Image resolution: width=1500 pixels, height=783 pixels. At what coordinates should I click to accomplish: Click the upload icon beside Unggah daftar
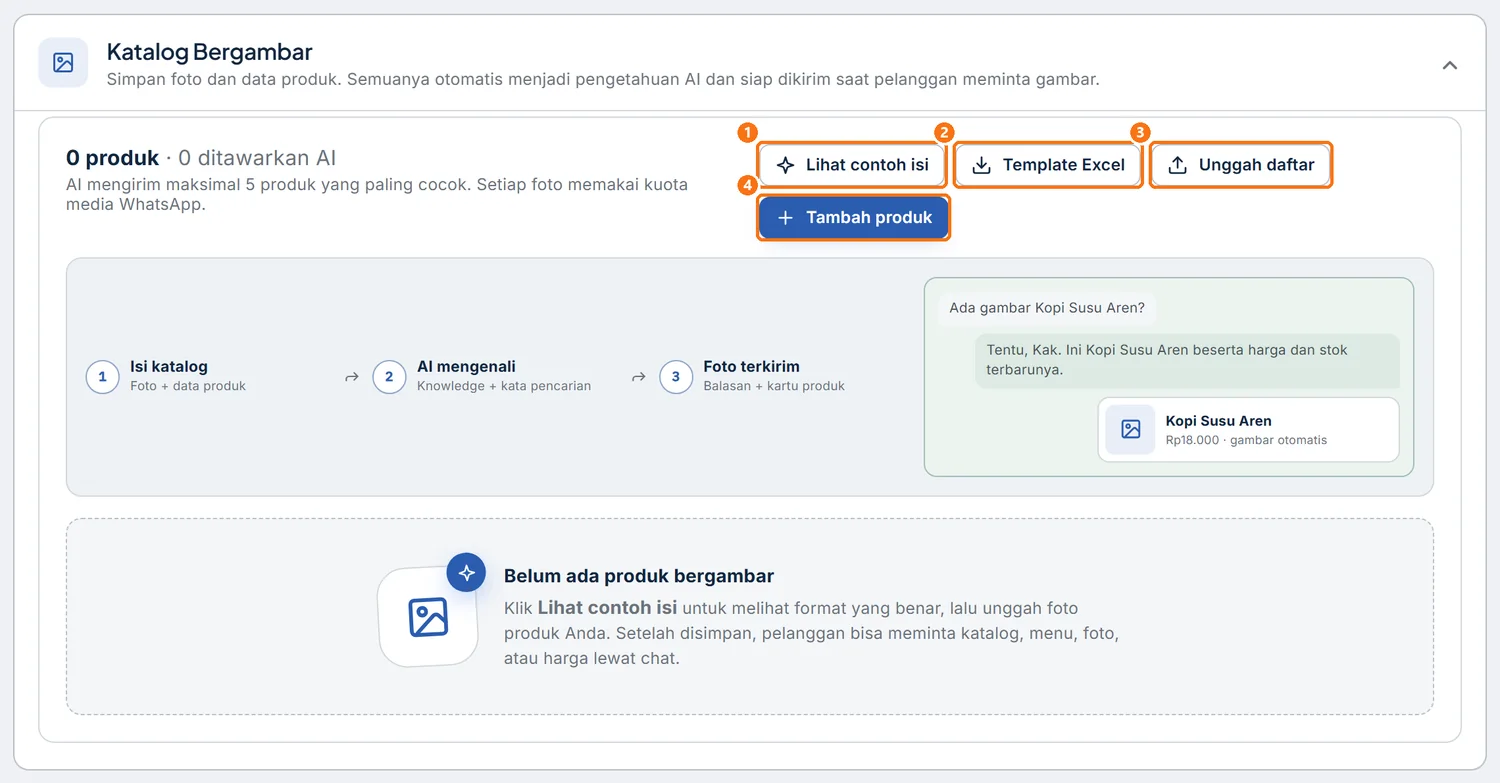click(x=1178, y=165)
